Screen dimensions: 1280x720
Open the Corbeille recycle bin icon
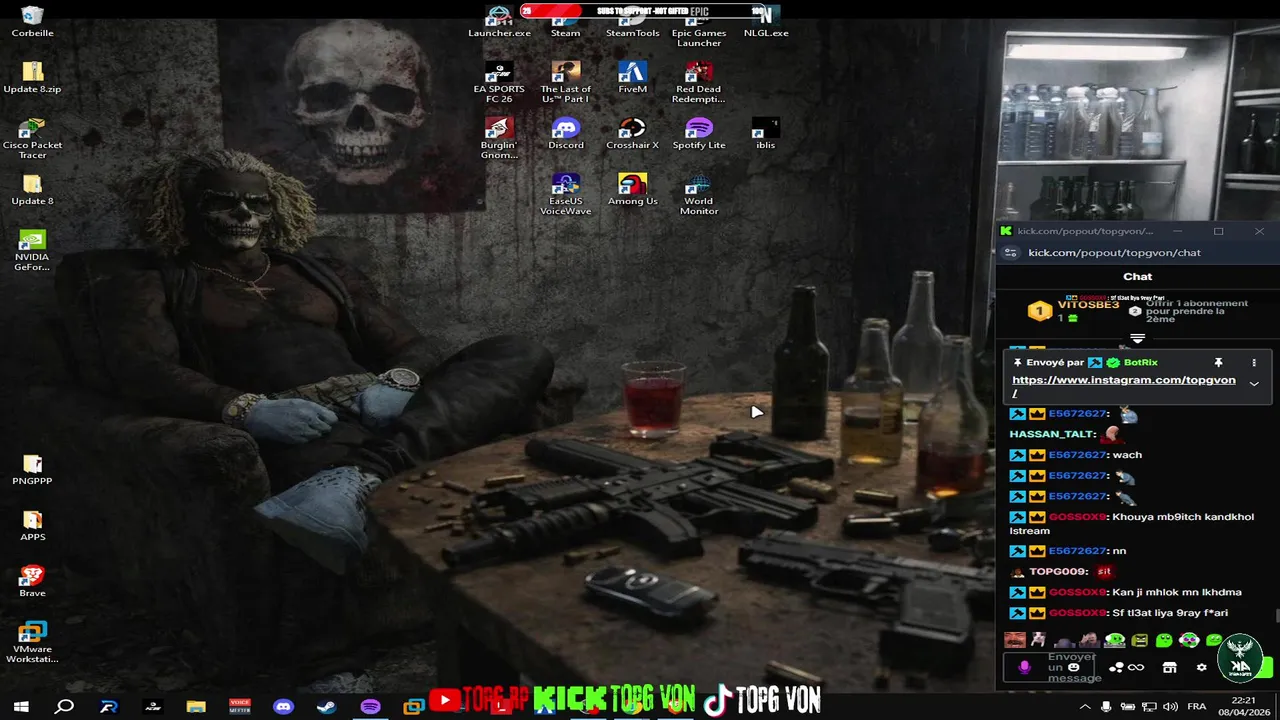point(32,21)
